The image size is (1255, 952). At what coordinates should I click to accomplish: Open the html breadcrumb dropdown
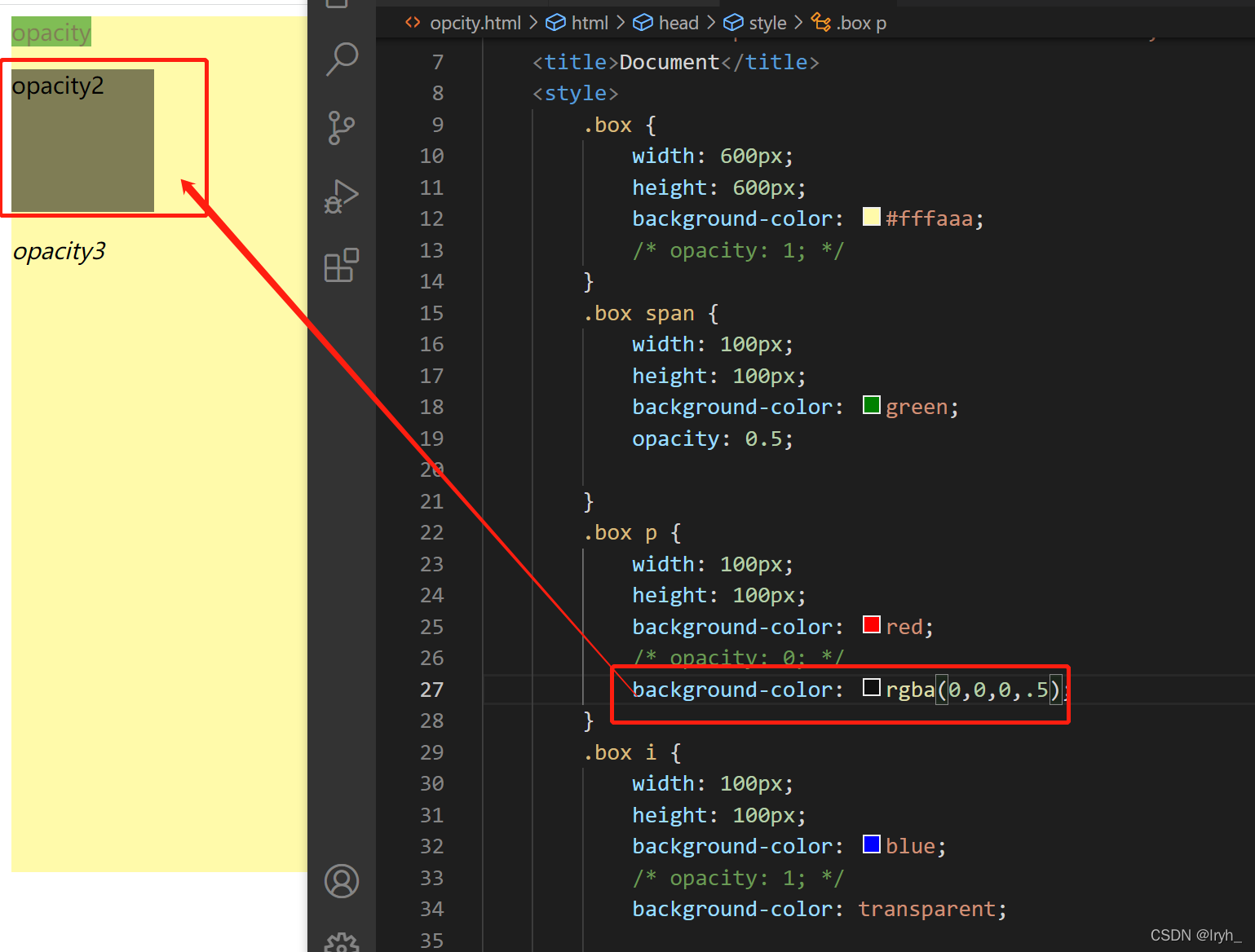[590, 22]
